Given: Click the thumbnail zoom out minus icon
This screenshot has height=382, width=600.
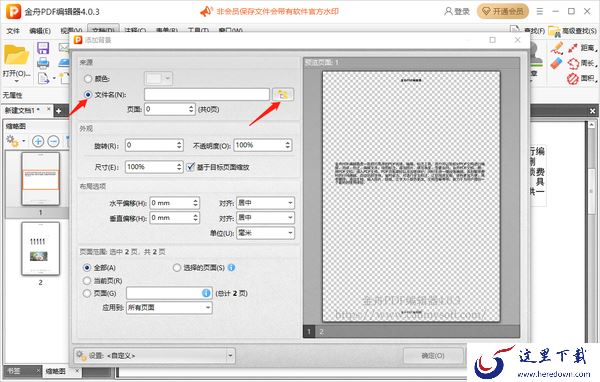Looking at the screenshot, I should (x=53, y=141).
